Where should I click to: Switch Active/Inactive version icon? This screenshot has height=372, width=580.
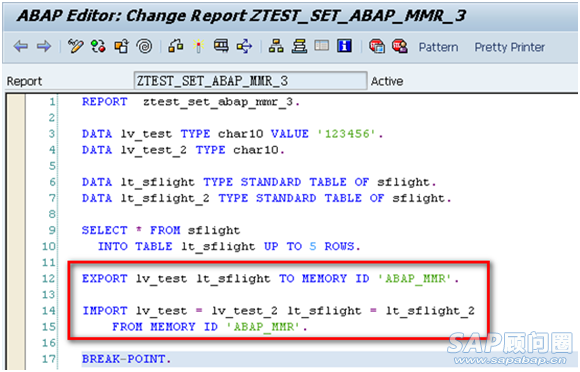tap(98, 47)
